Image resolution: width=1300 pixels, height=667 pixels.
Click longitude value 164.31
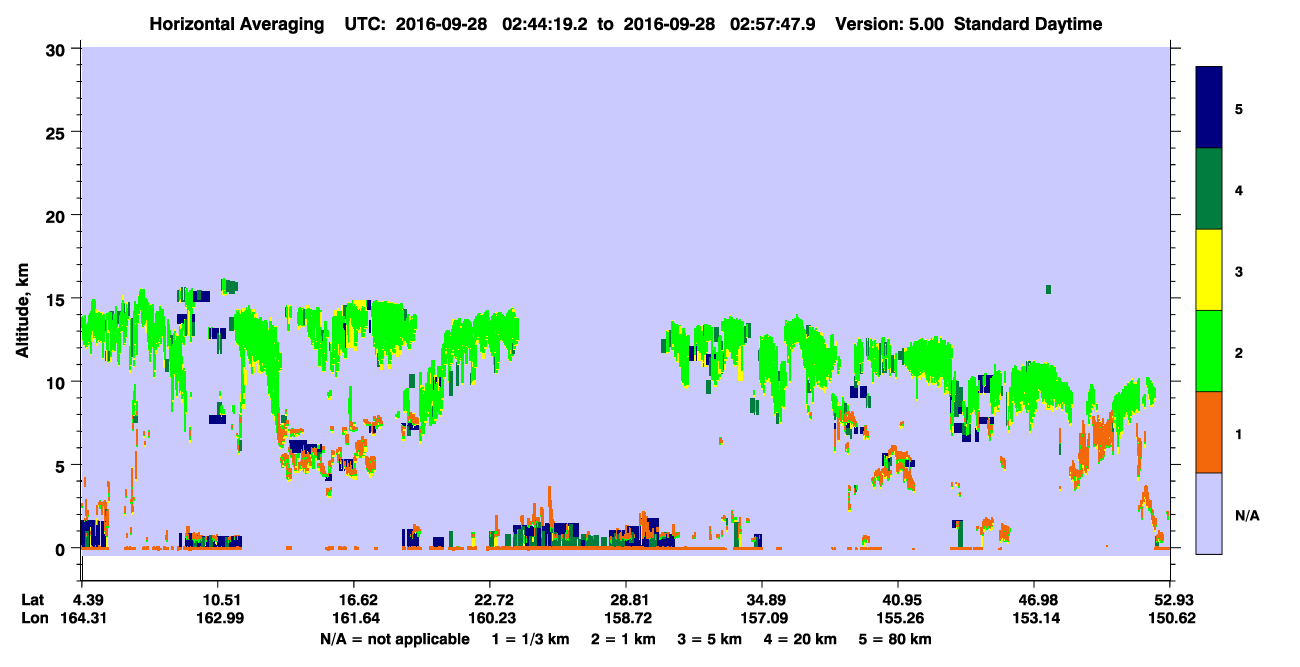click(x=82, y=617)
